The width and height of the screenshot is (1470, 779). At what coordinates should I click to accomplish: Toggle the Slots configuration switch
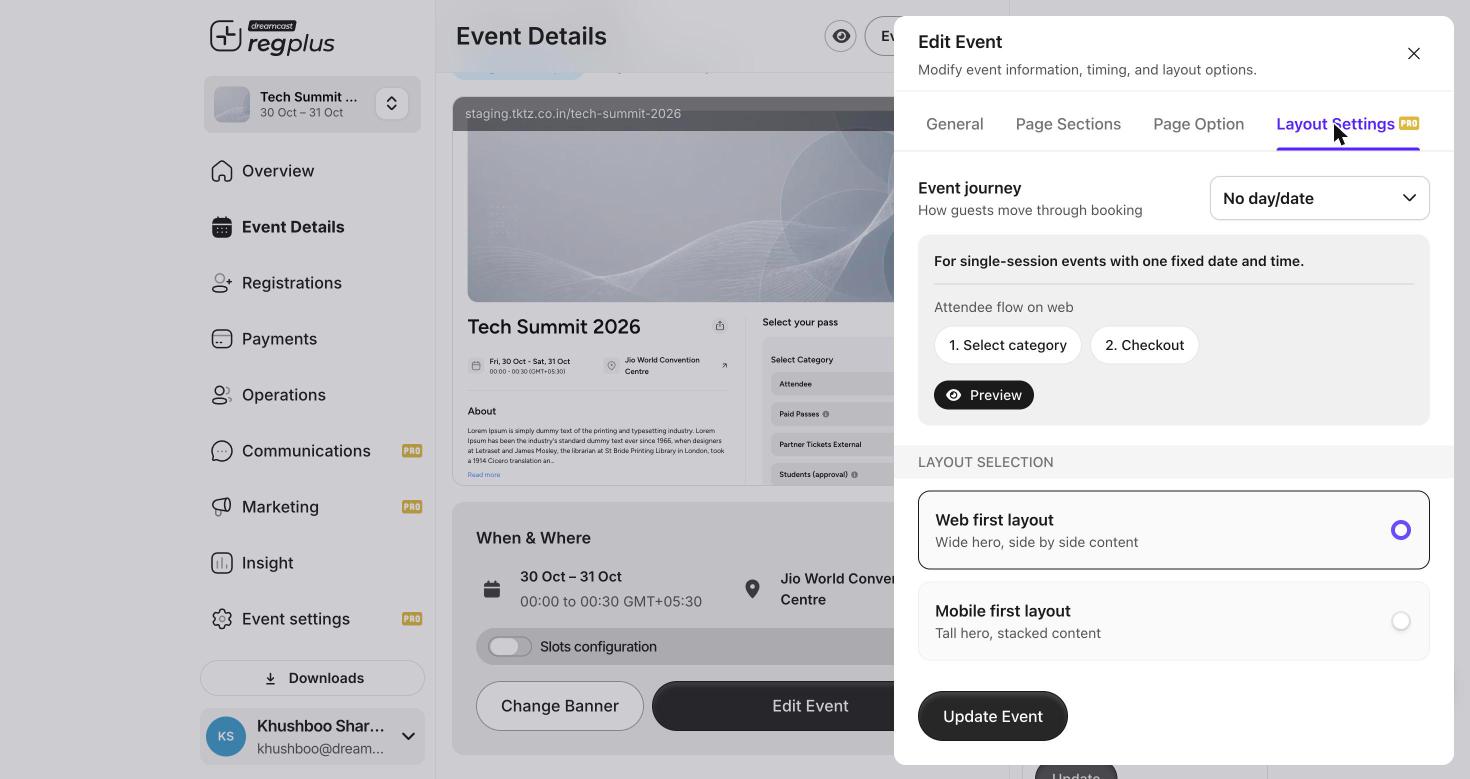click(x=510, y=647)
